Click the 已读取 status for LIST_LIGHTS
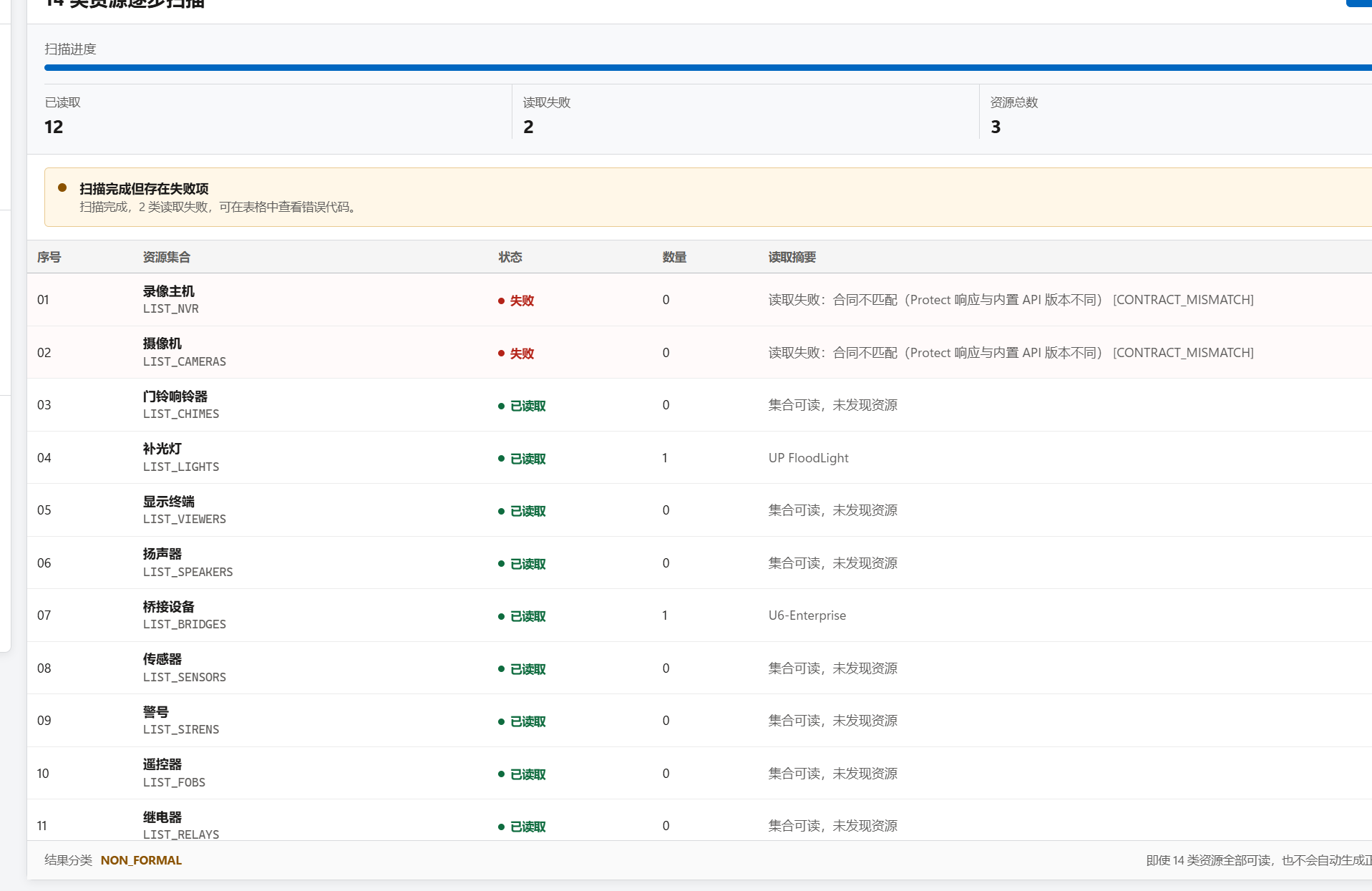Screen dimensions: 1372x891 point(522,459)
